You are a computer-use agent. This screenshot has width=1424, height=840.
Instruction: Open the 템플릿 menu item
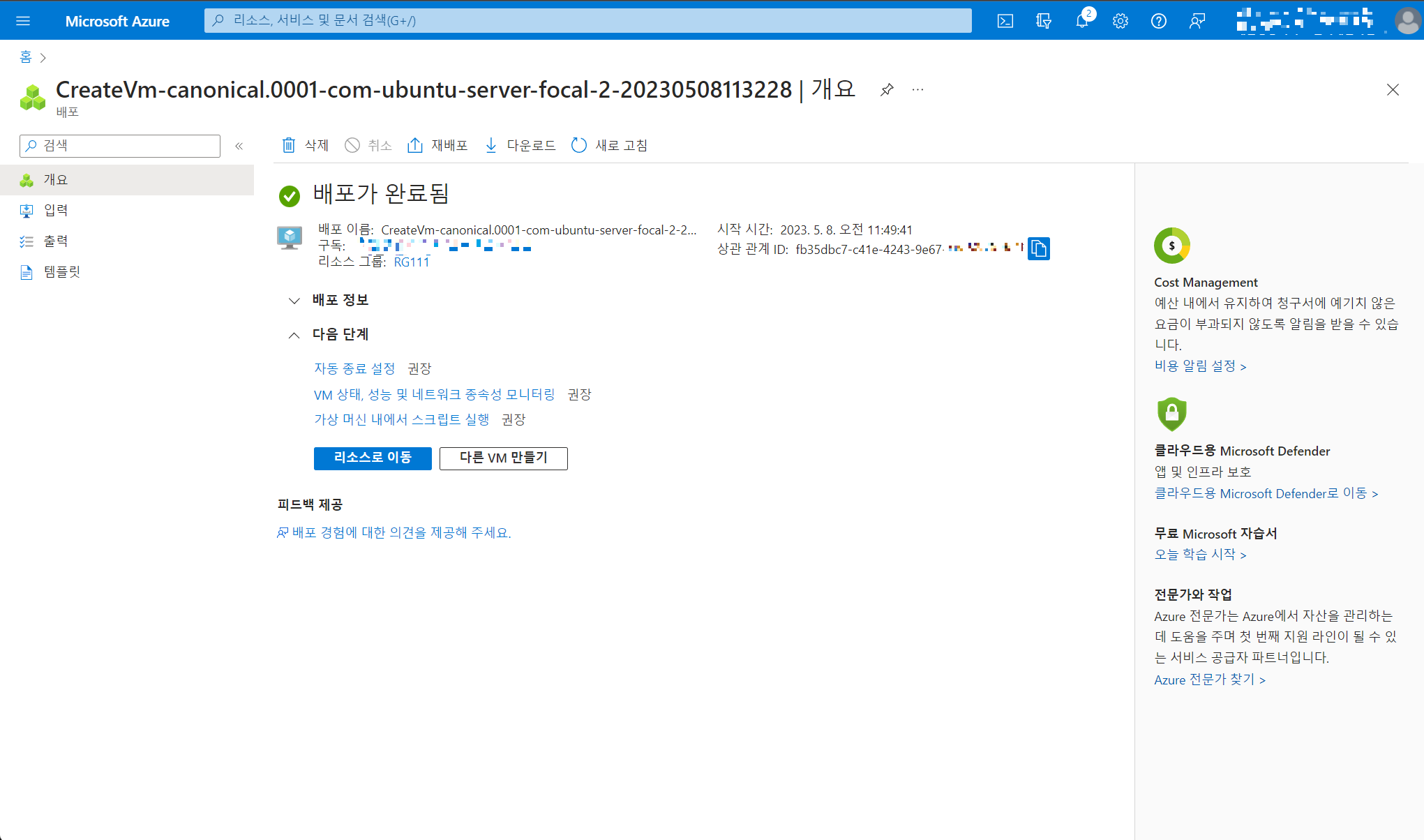coord(62,271)
